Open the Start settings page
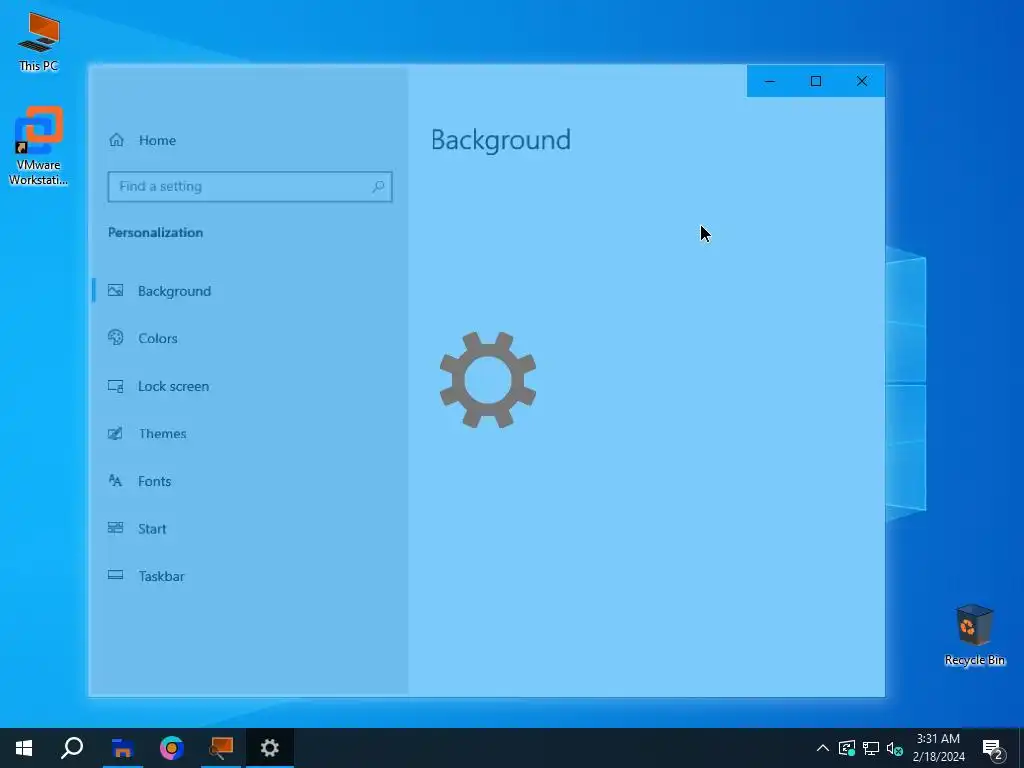The image size is (1024, 768). tap(250, 529)
